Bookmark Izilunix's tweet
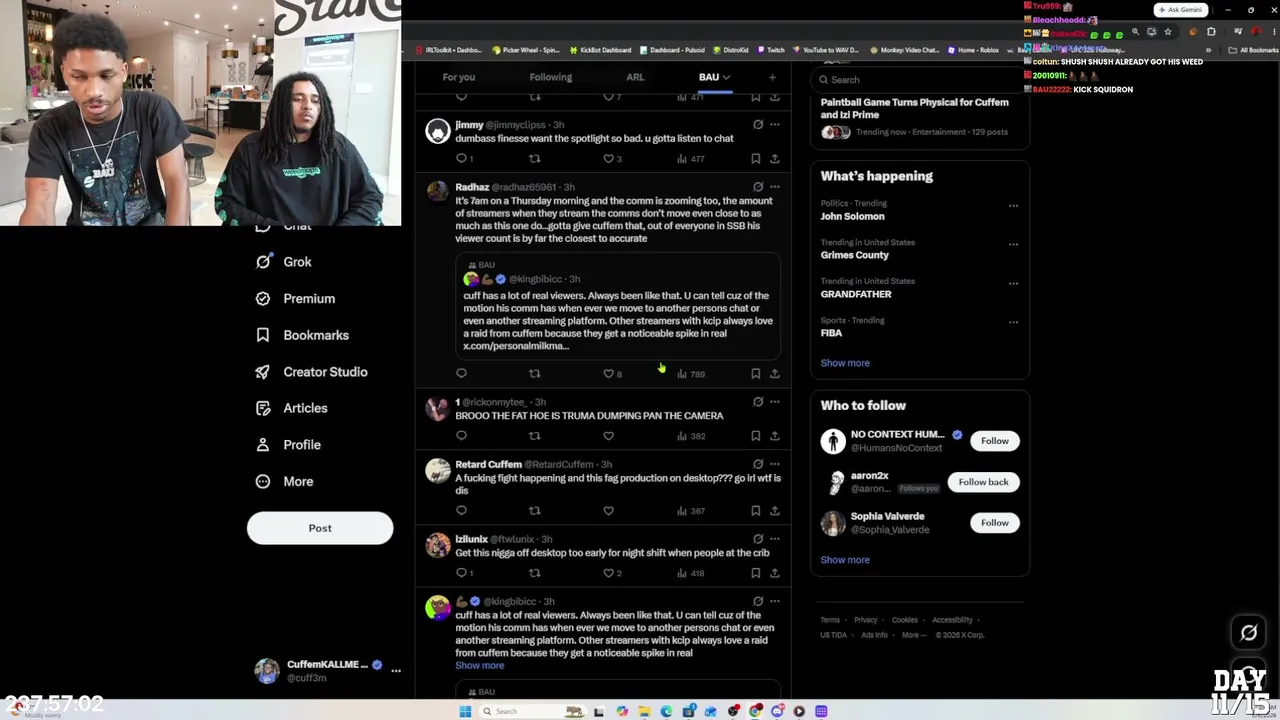 (x=755, y=573)
